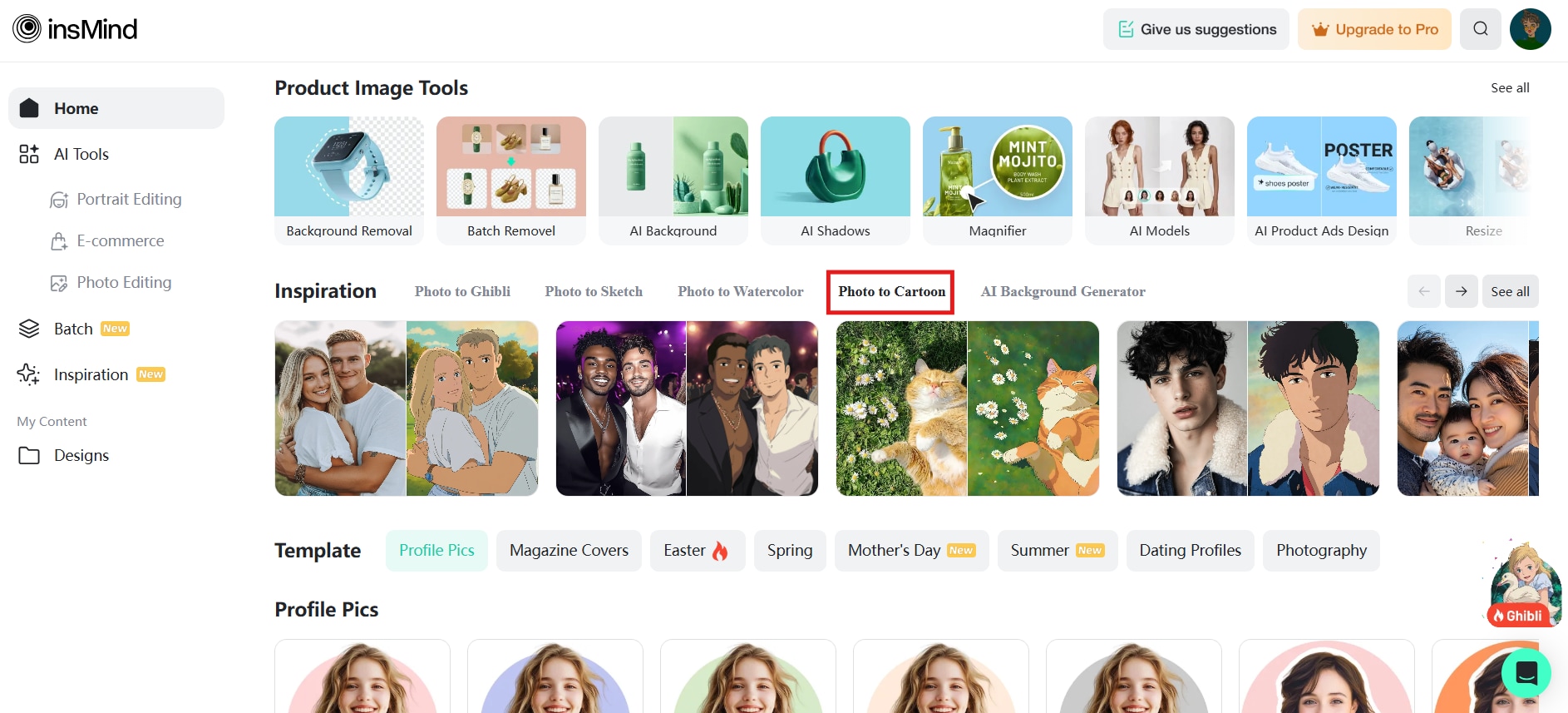The height and width of the screenshot is (713, 1568).
Task: Click the suggestions notepad icon
Action: pyautogui.click(x=1126, y=29)
